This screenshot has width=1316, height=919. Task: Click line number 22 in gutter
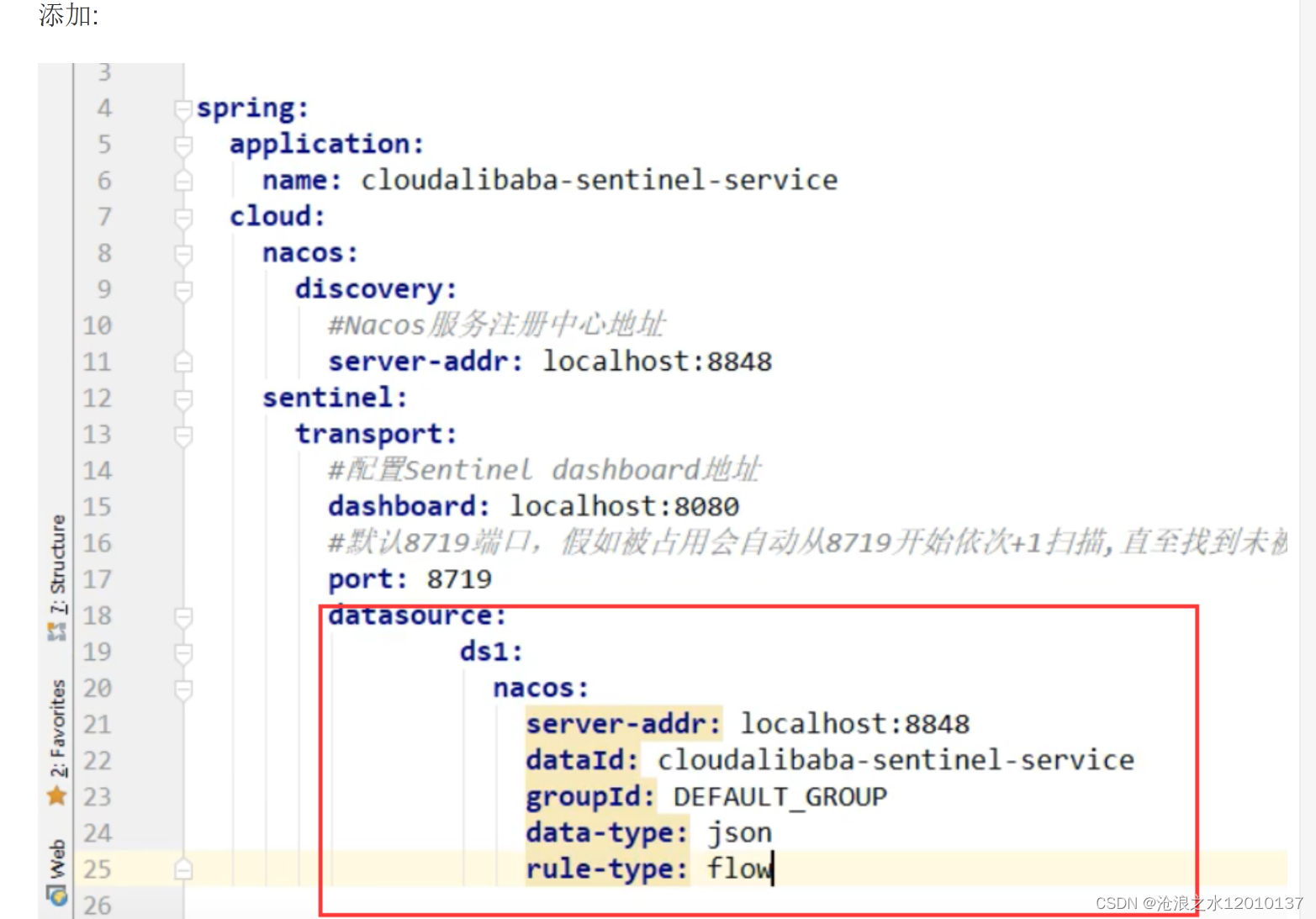pos(98,760)
